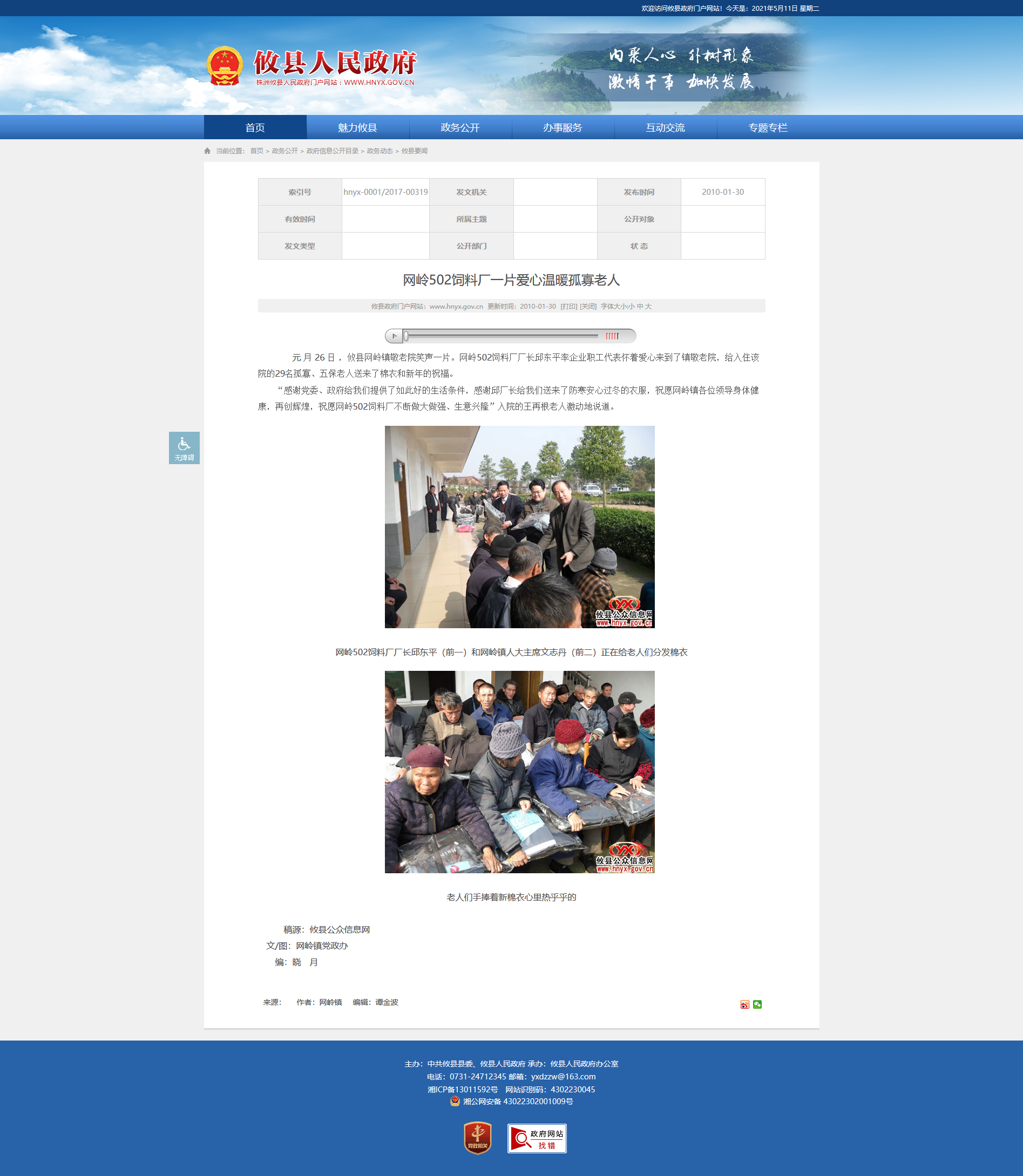
Task: Click 政府信息公开目录 breadcrumb link
Action: coord(332,151)
